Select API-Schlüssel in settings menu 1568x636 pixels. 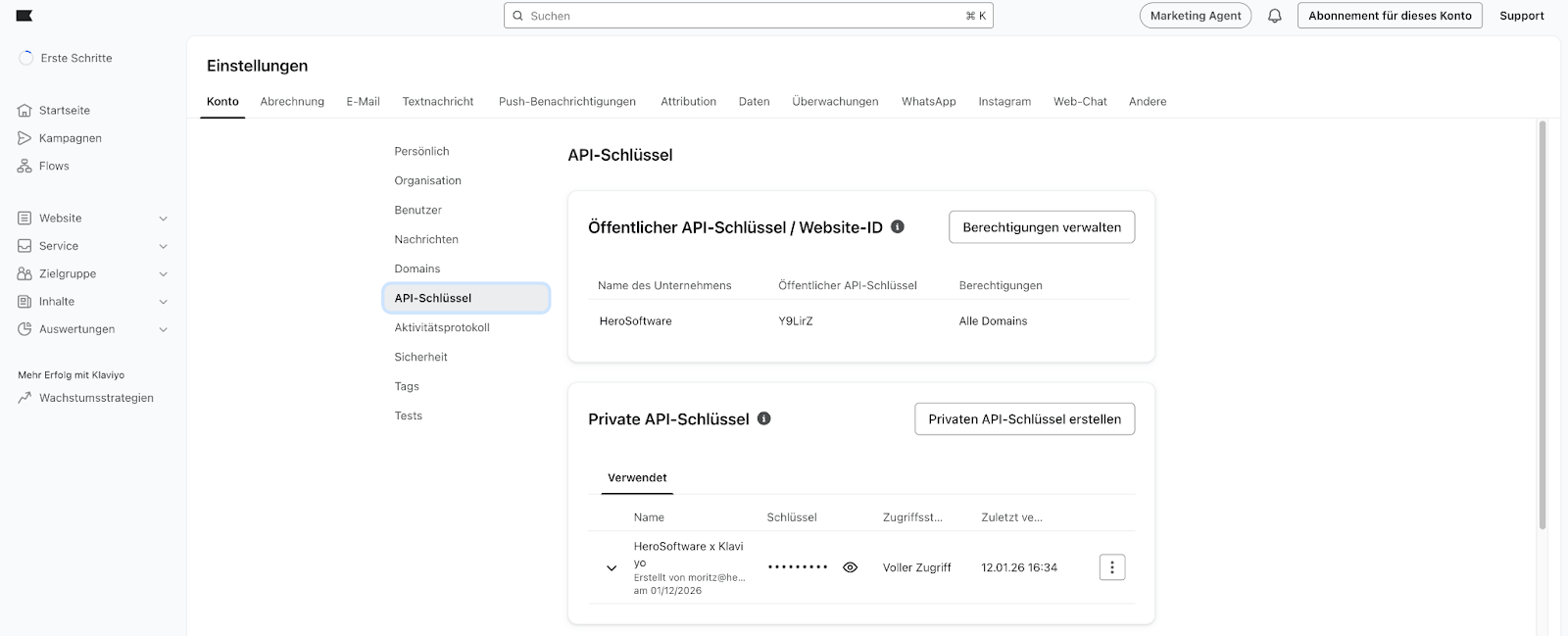[466, 298]
